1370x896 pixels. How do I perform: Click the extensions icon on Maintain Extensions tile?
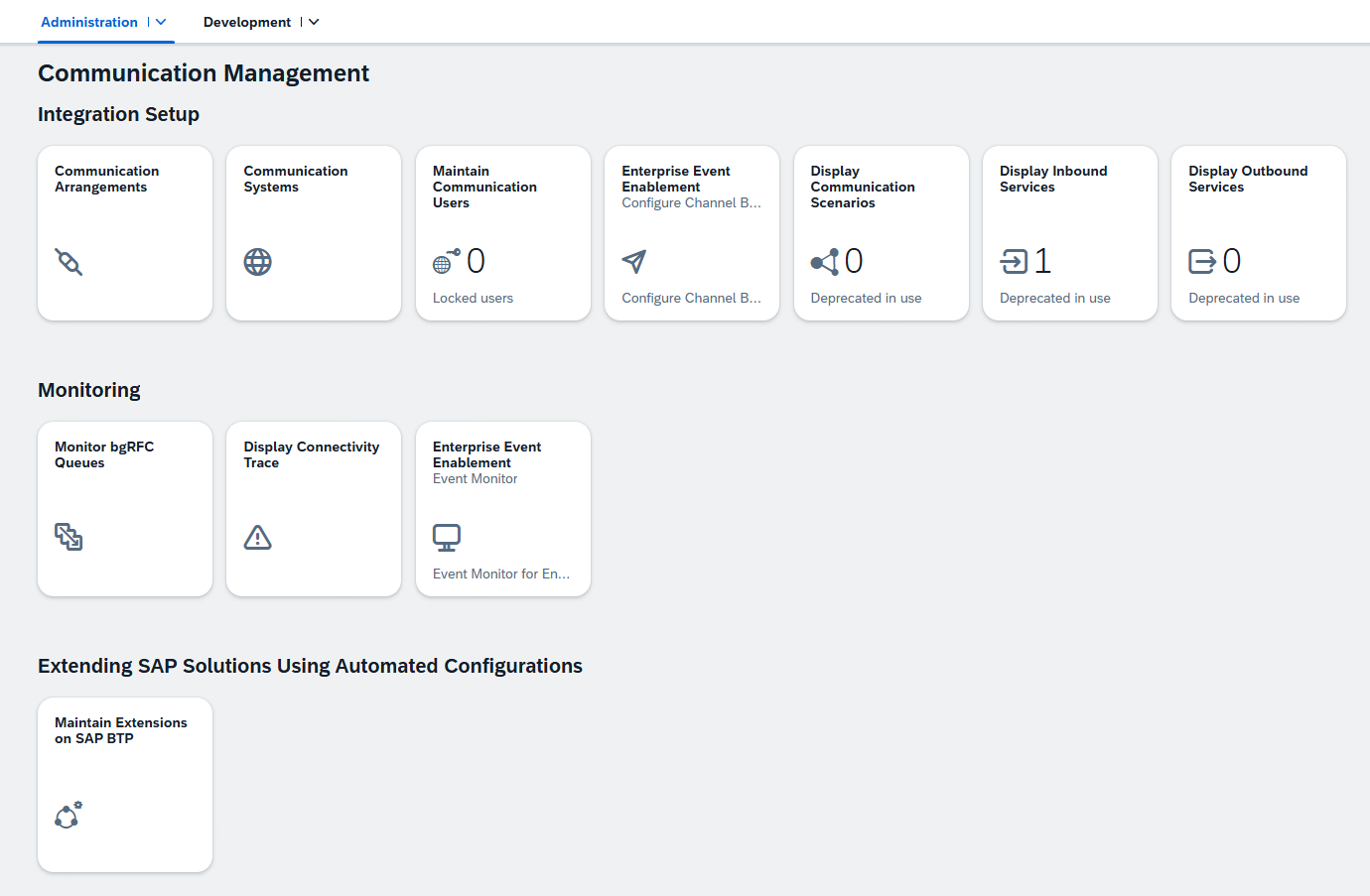click(68, 815)
